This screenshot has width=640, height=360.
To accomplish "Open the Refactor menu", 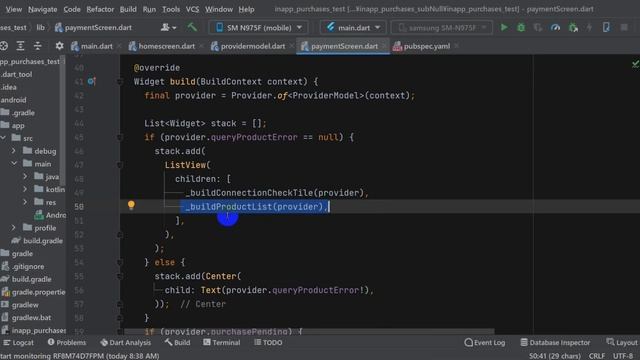I will click(100, 9).
